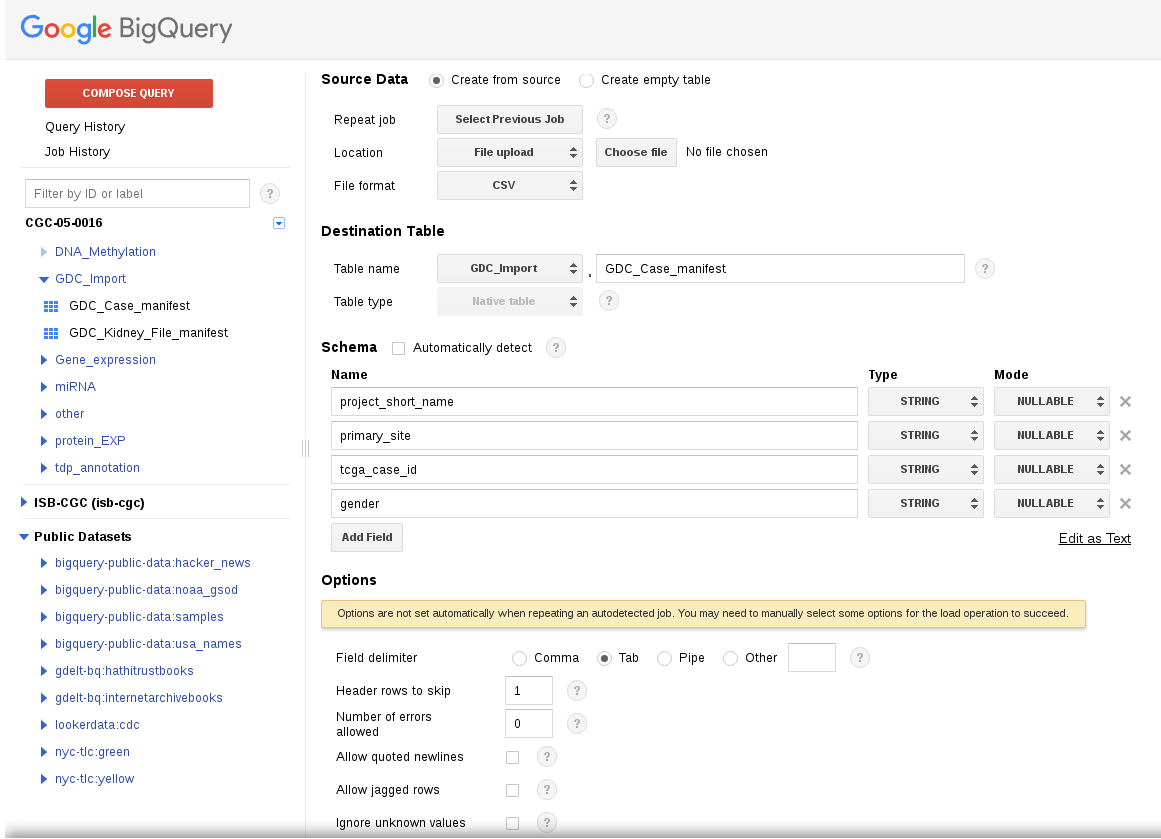Remove project_short_name field row

click(1125, 401)
